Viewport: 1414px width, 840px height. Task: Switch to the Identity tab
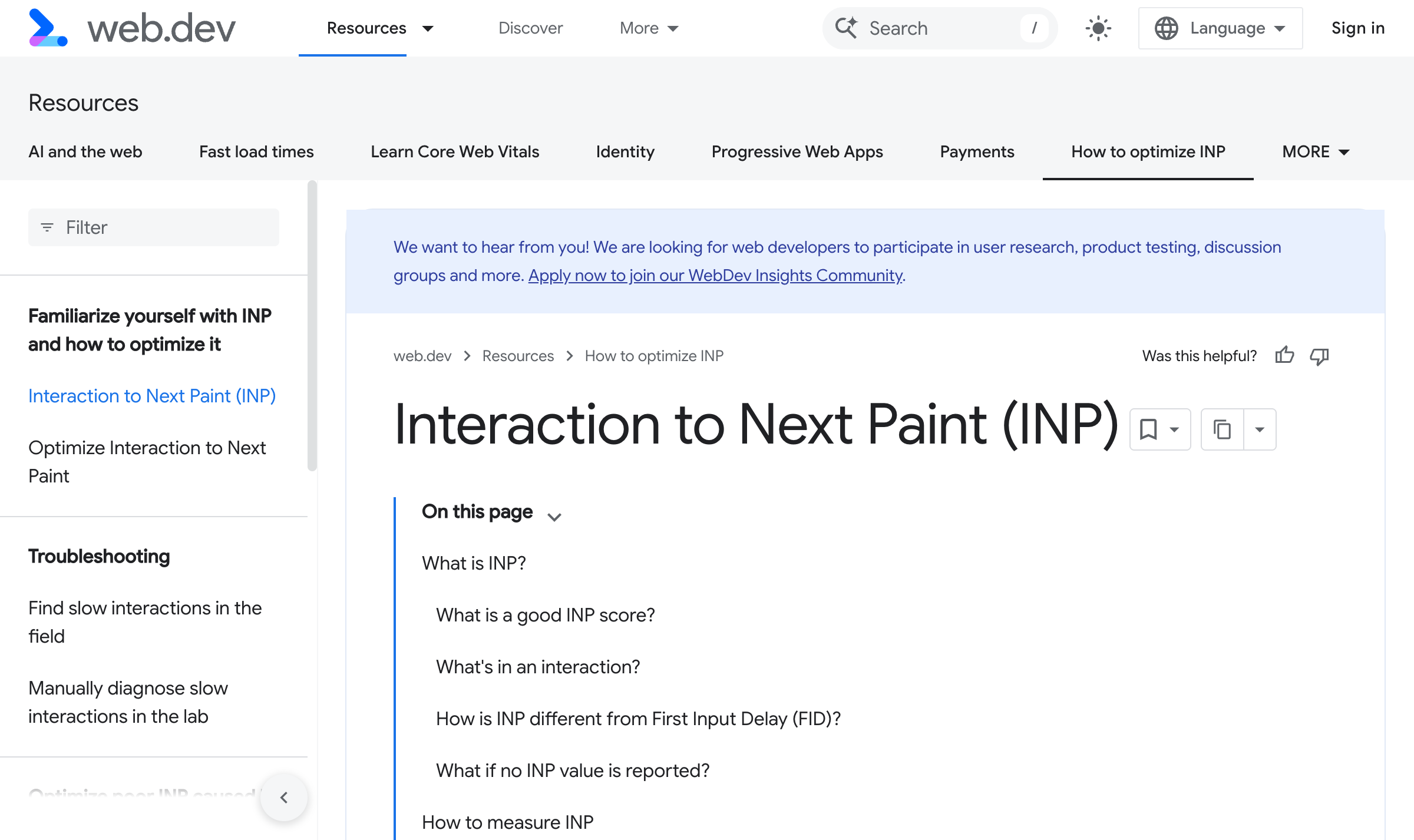point(625,152)
